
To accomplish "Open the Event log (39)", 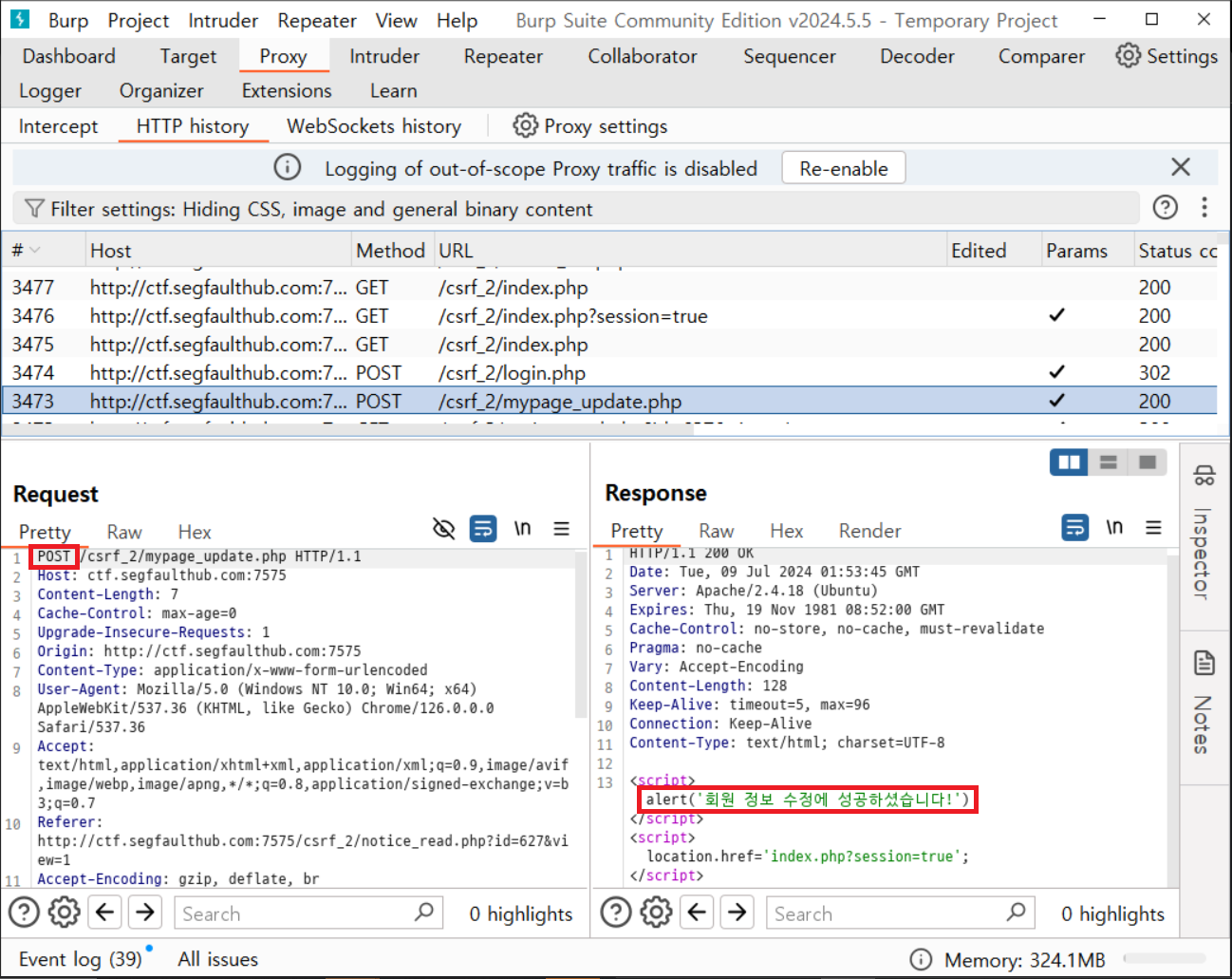I will tap(81, 959).
